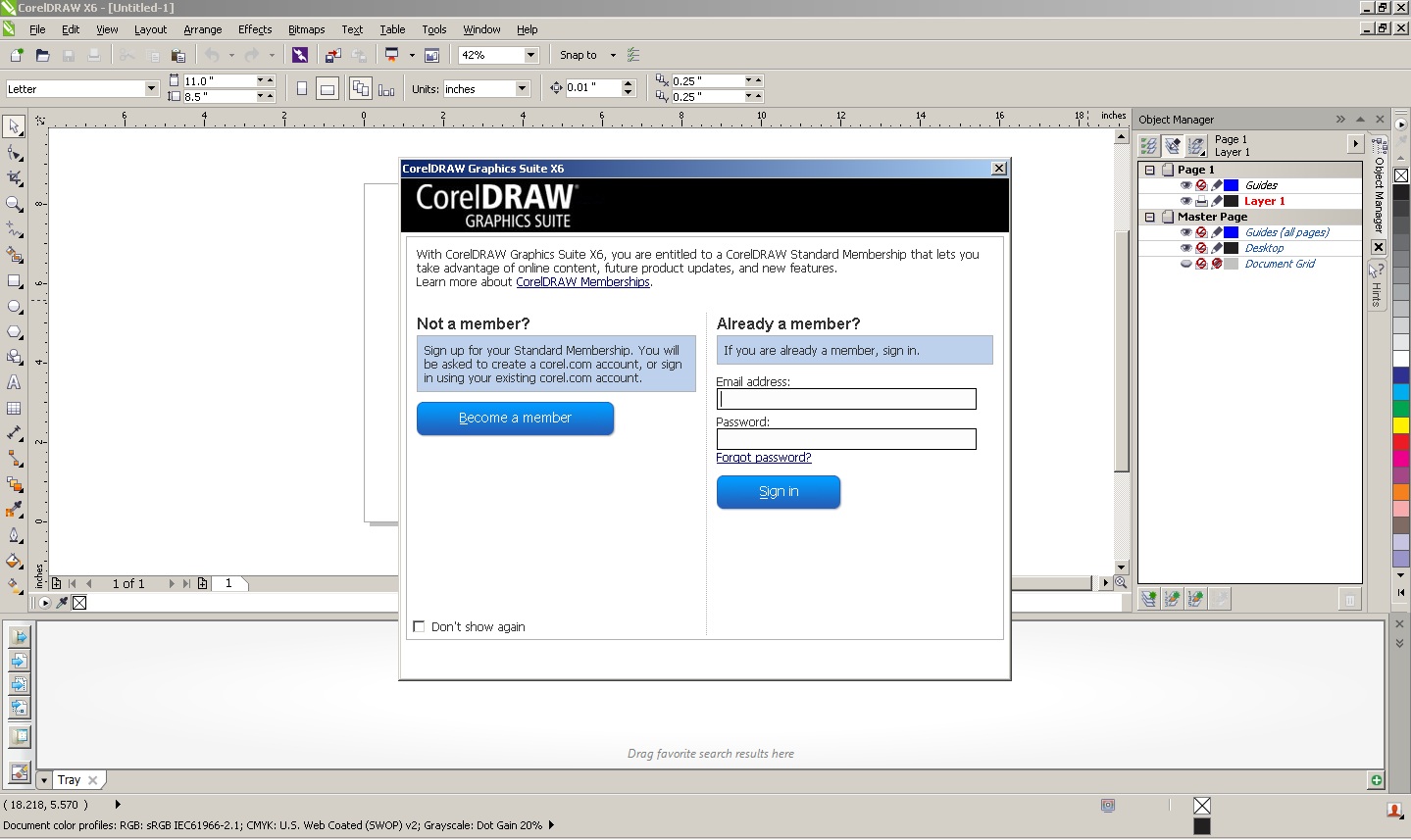The height and width of the screenshot is (840, 1411).
Task: Open the Arrange menu
Action: click(203, 29)
